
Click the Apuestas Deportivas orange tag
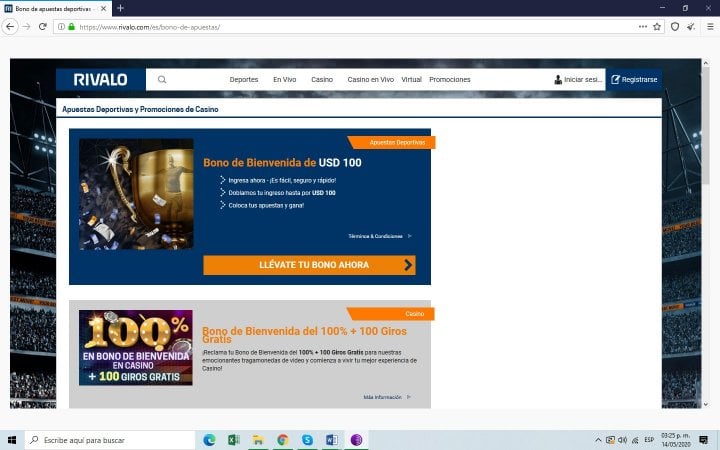pos(392,142)
